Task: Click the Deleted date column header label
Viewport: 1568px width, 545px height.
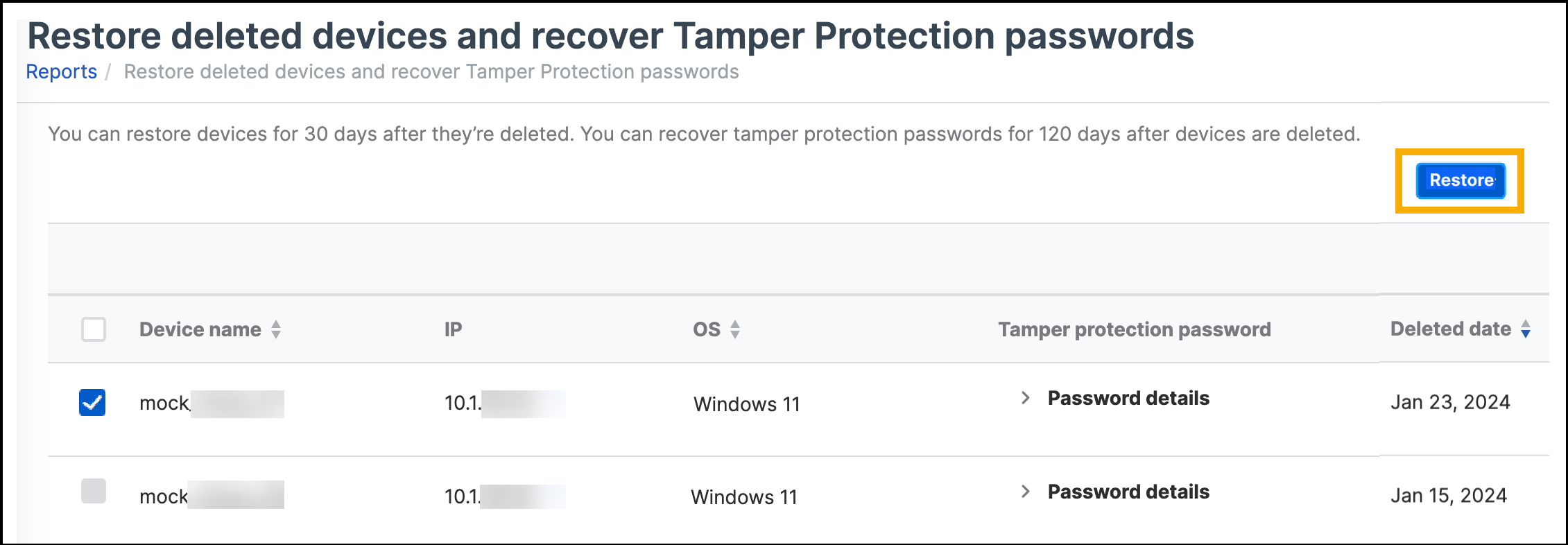Action: click(x=1450, y=329)
